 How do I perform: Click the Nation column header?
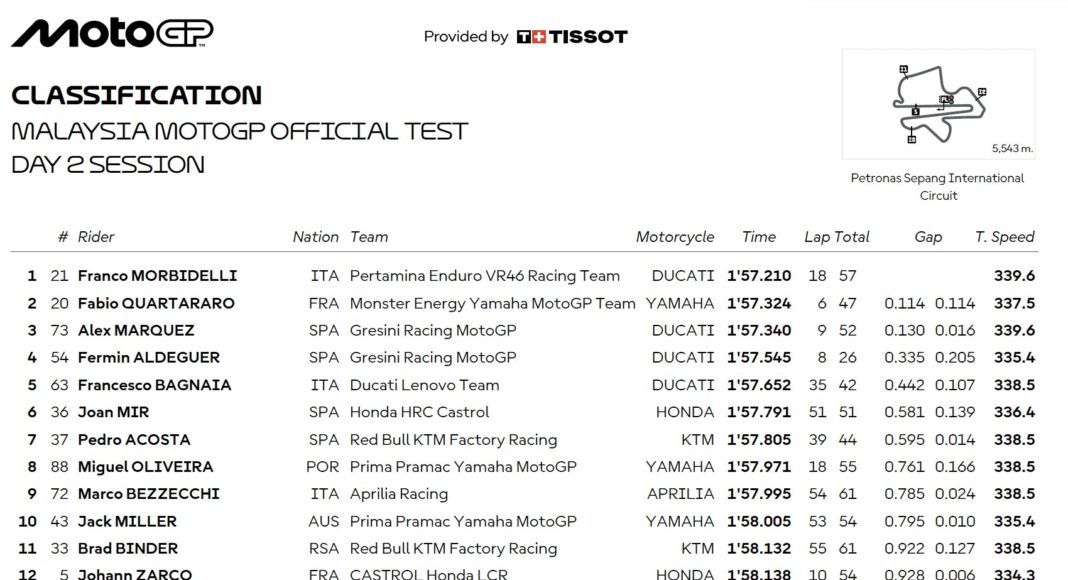coord(315,237)
